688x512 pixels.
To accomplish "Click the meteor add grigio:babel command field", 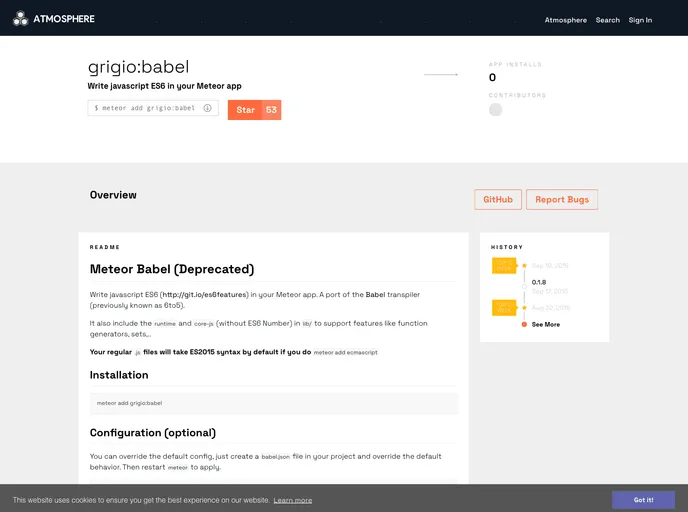I will 153,108.
